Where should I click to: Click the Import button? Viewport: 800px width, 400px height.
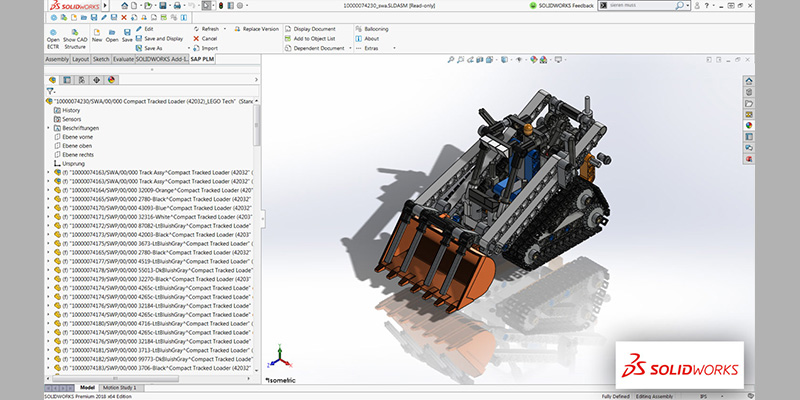(x=206, y=48)
